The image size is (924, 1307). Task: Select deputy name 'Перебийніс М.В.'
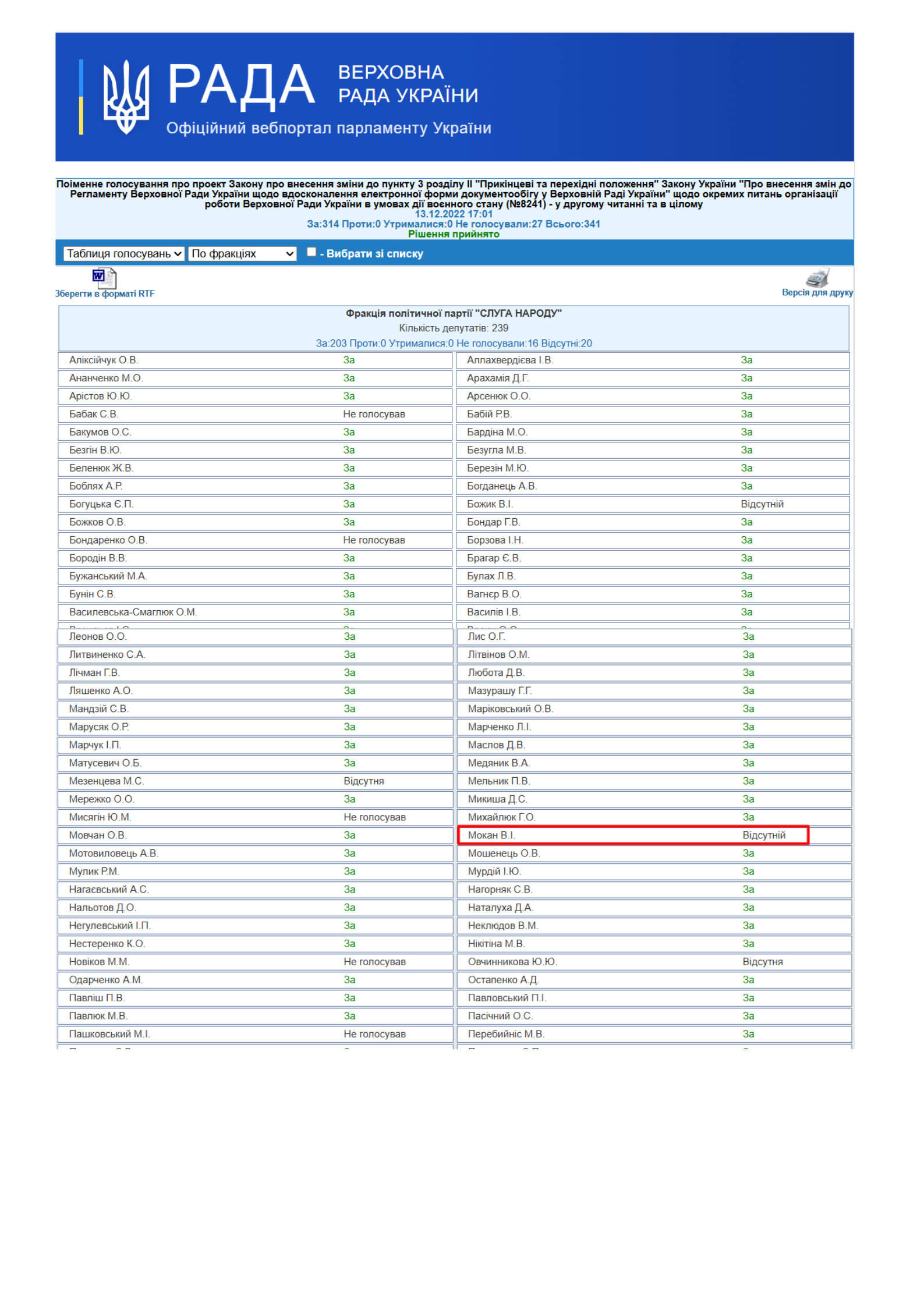[x=506, y=1033]
